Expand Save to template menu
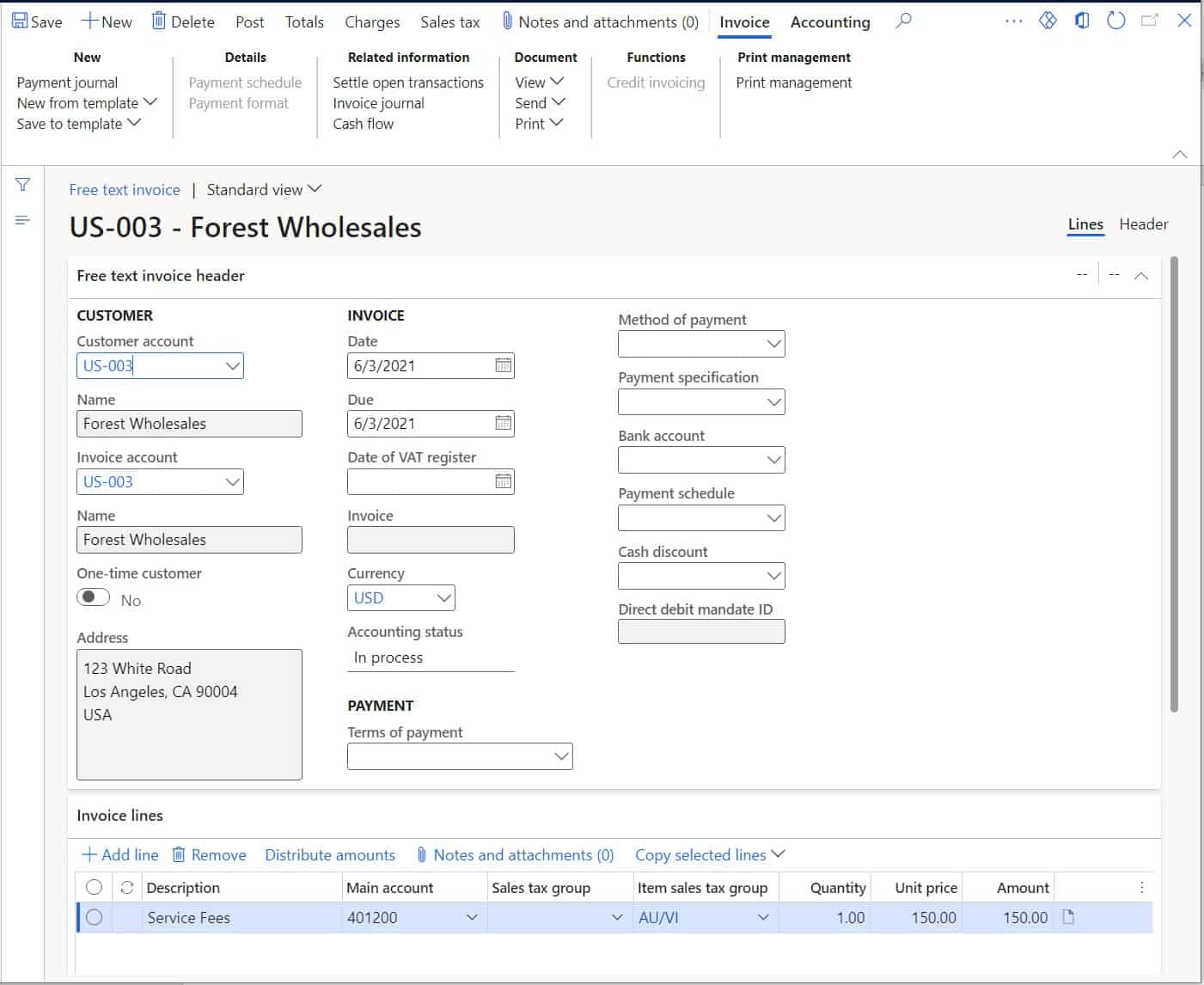The image size is (1204, 985). pyautogui.click(x=78, y=123)
